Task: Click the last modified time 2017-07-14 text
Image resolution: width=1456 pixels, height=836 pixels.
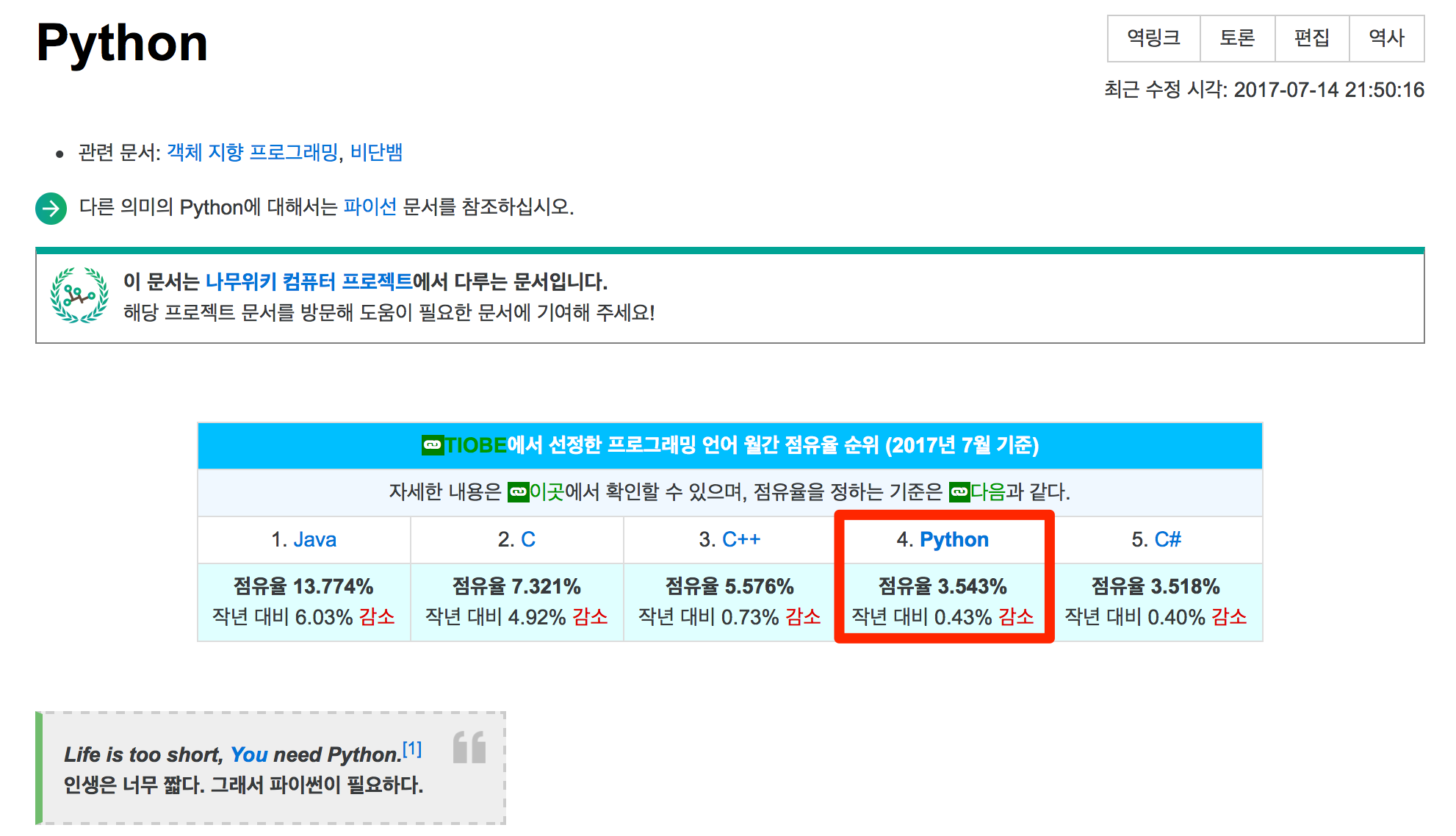Action: tap(1264, 90)
